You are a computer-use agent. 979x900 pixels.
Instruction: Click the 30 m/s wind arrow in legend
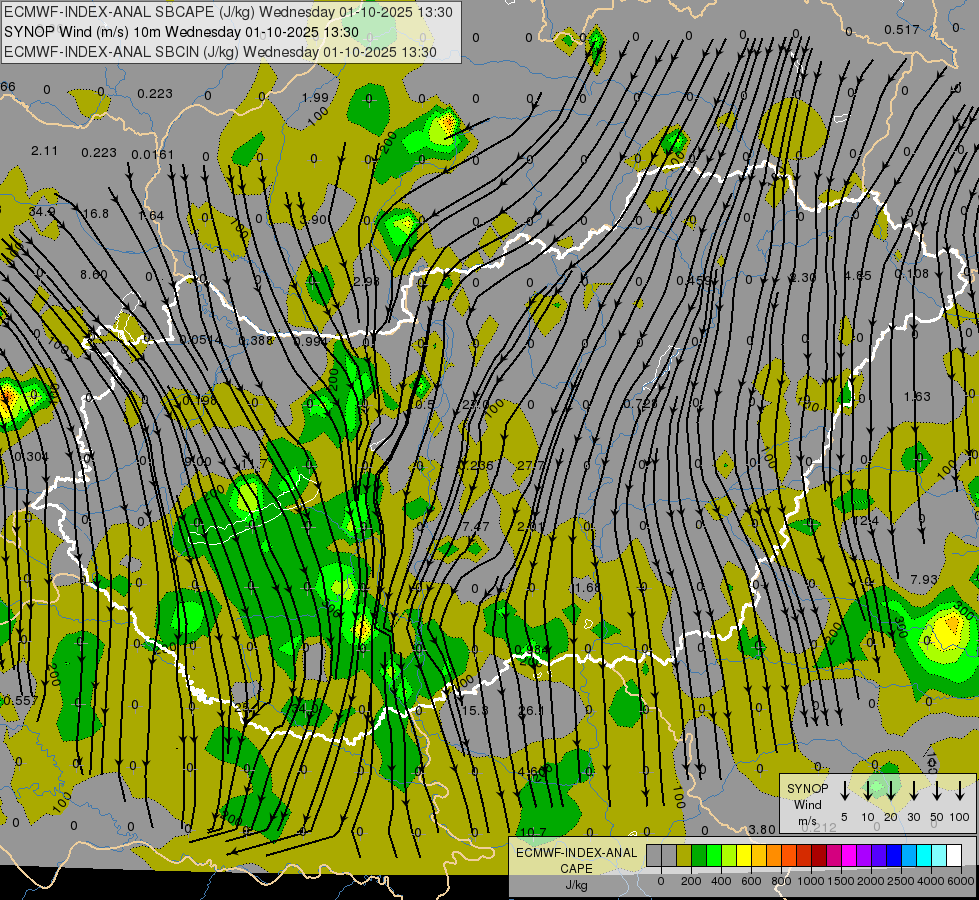913,792
